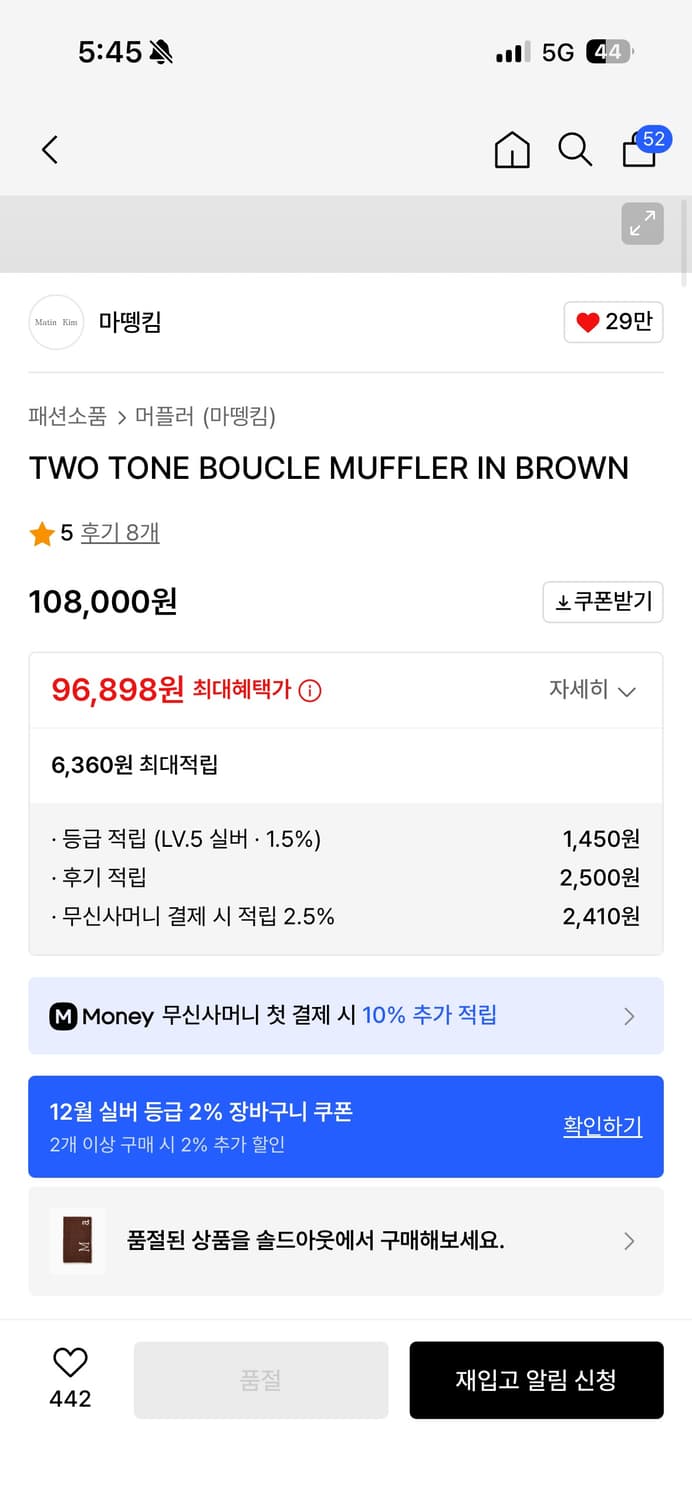Open the 무신사머니 10% 추가 적립 banner arrow
The width and height of the screenshot is (692, 1500).
coord(629,1016)
